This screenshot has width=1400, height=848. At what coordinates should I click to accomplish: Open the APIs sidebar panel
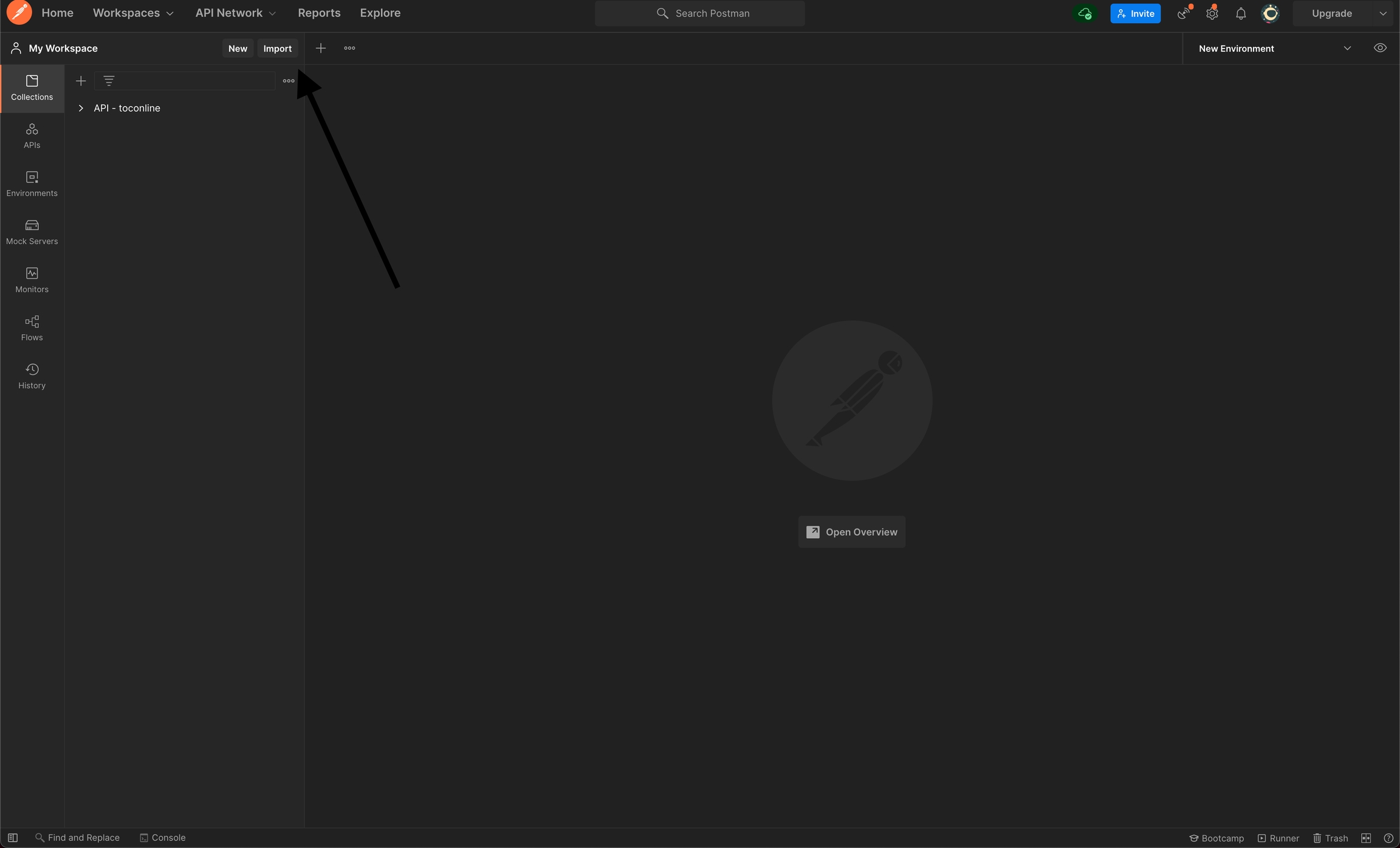[x=32, y=135]
